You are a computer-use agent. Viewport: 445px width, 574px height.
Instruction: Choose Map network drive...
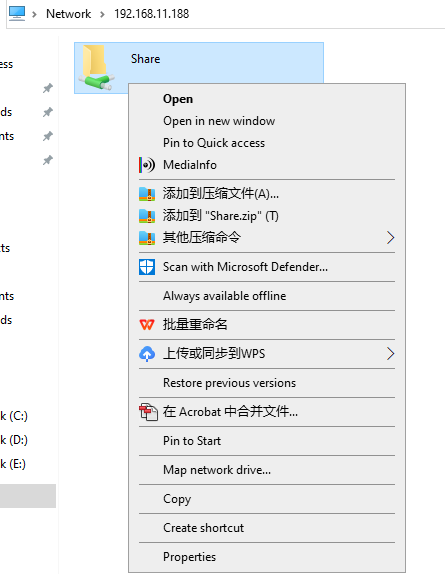click(217, 470)
